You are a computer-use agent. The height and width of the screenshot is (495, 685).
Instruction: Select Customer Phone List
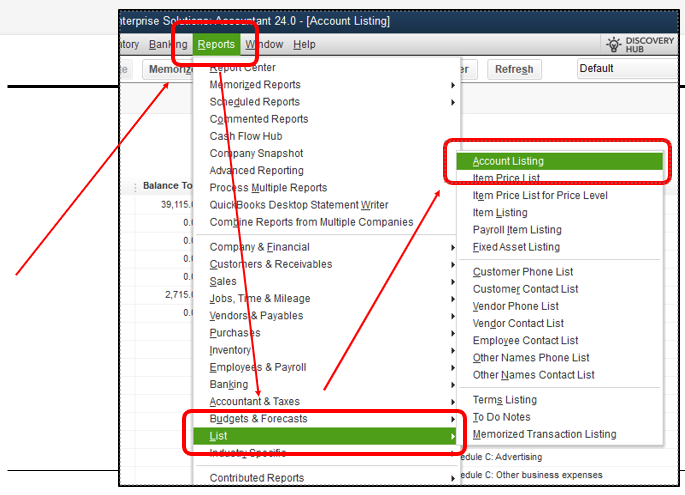[x=560, y=272]
